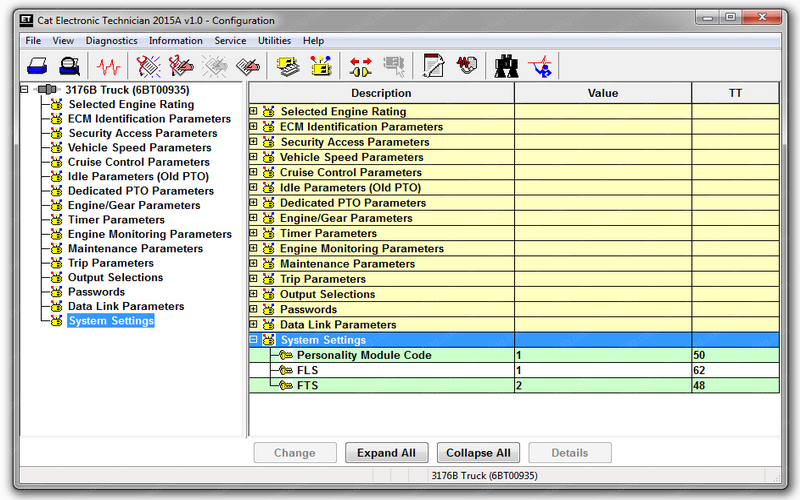Open the Diagnostics menu
800x500 pixels.
coord(111,41)
